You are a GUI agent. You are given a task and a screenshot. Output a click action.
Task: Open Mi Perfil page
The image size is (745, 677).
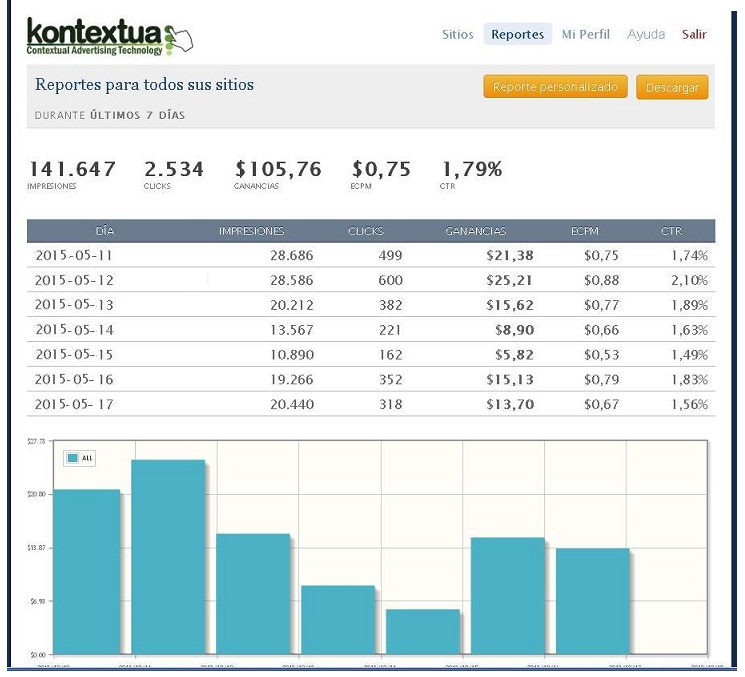[585, 34]
